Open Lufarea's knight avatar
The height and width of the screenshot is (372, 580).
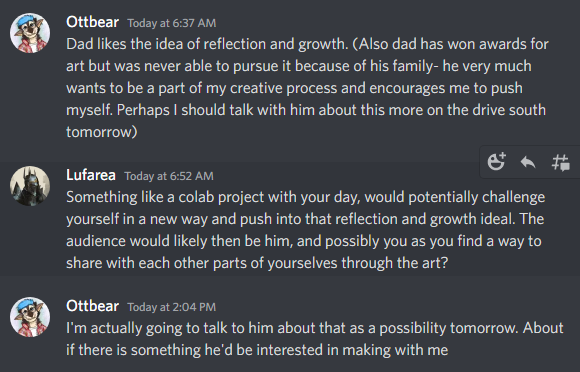(30, 186)
